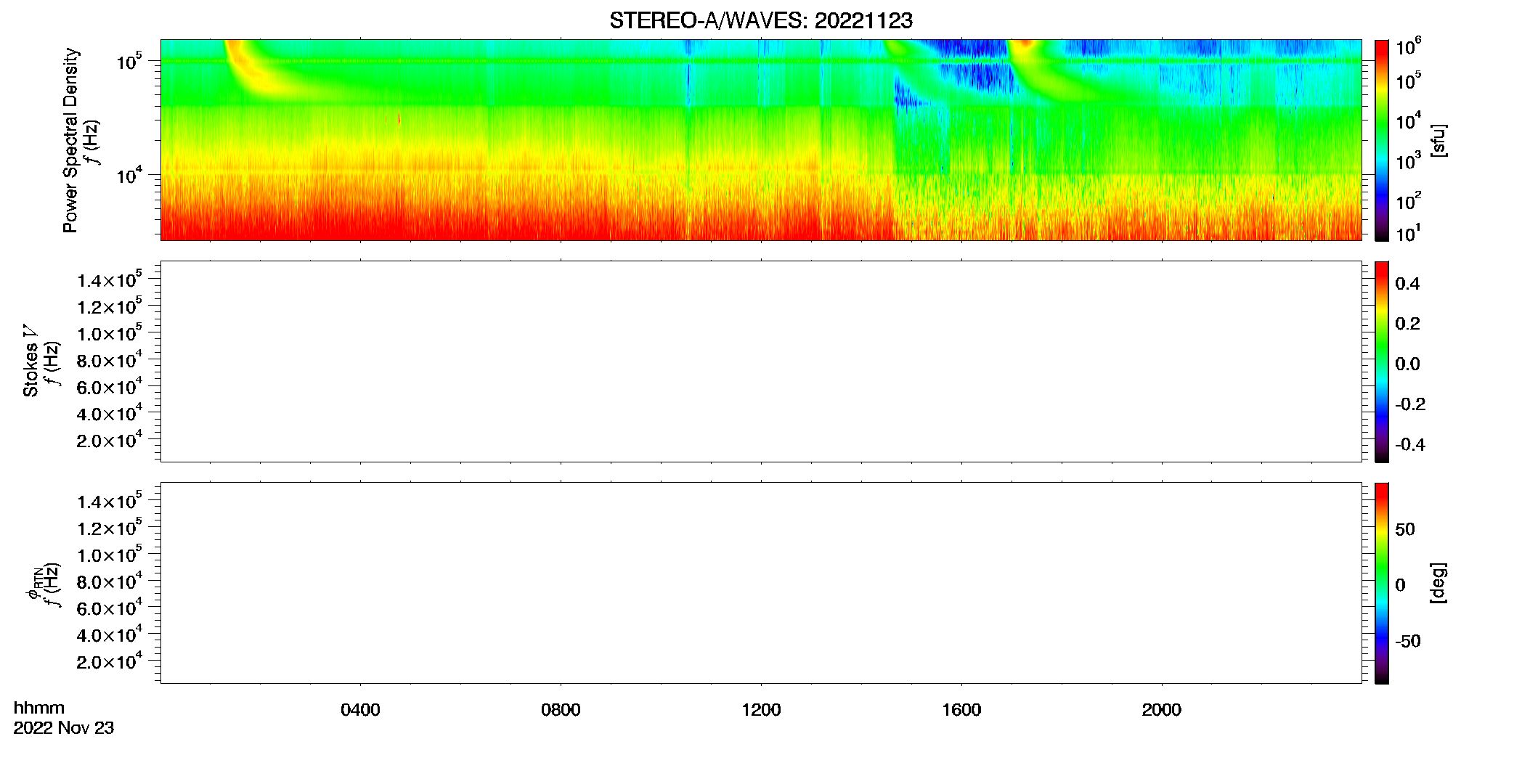Select the "0800" time tick label
The width and height of the screenshot is (1522, 784).
(x=561, y=710)
